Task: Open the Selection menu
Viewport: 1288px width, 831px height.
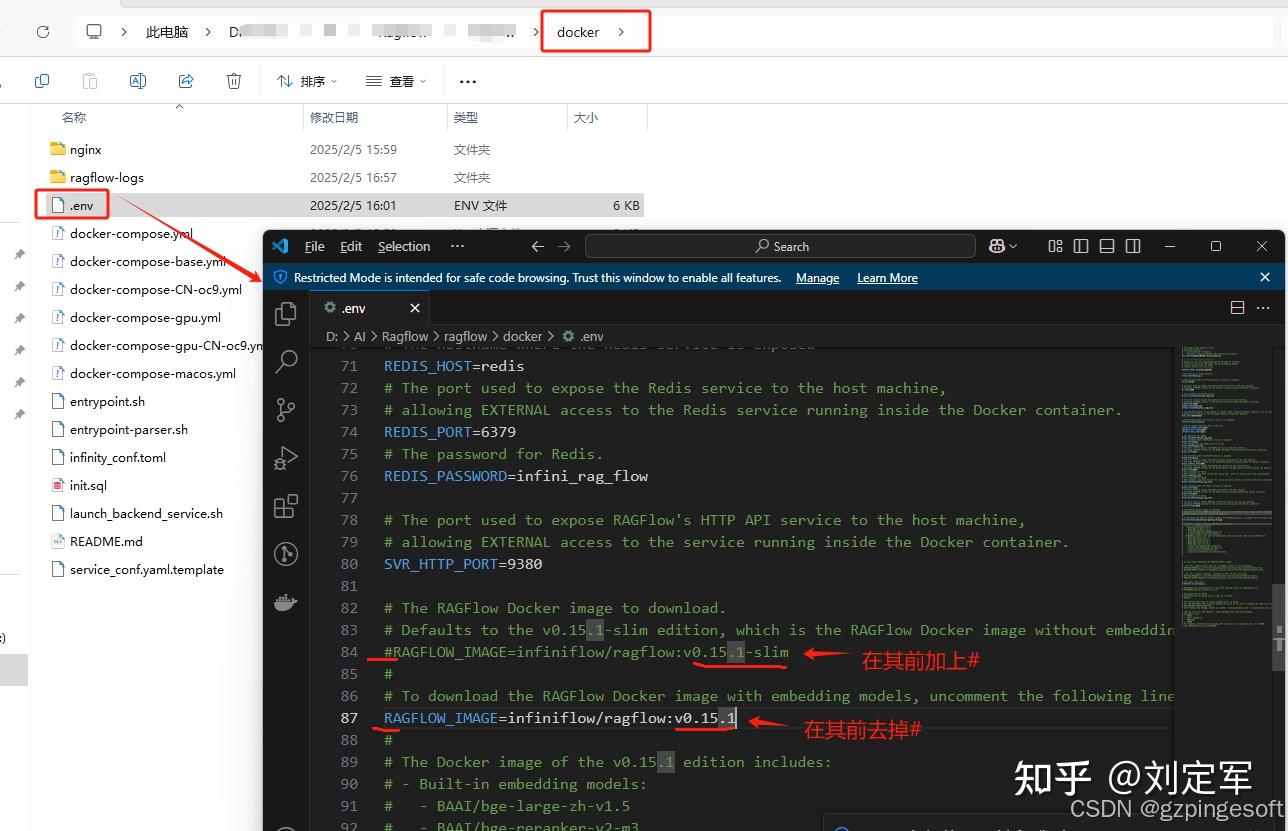Action: (x=404, y=246)
